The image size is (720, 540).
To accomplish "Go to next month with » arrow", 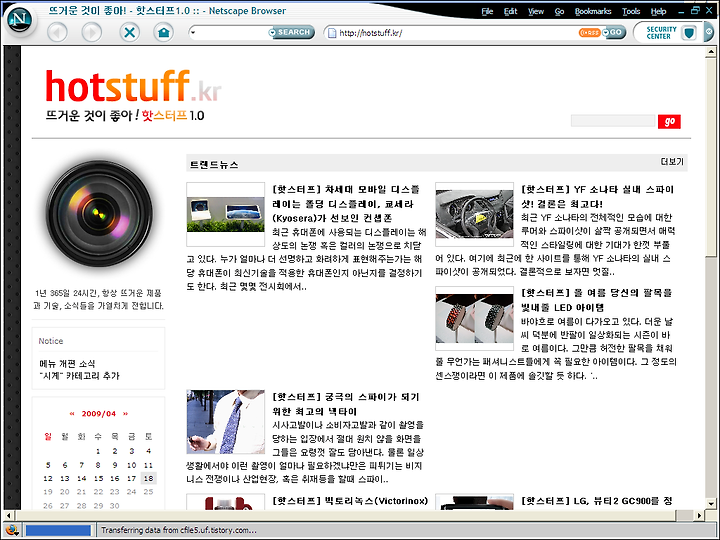I will 125,414.
